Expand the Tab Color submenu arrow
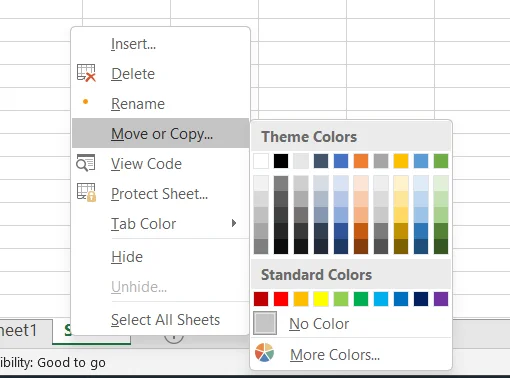This screenshot has height=378, width=510. pos(234,223)
